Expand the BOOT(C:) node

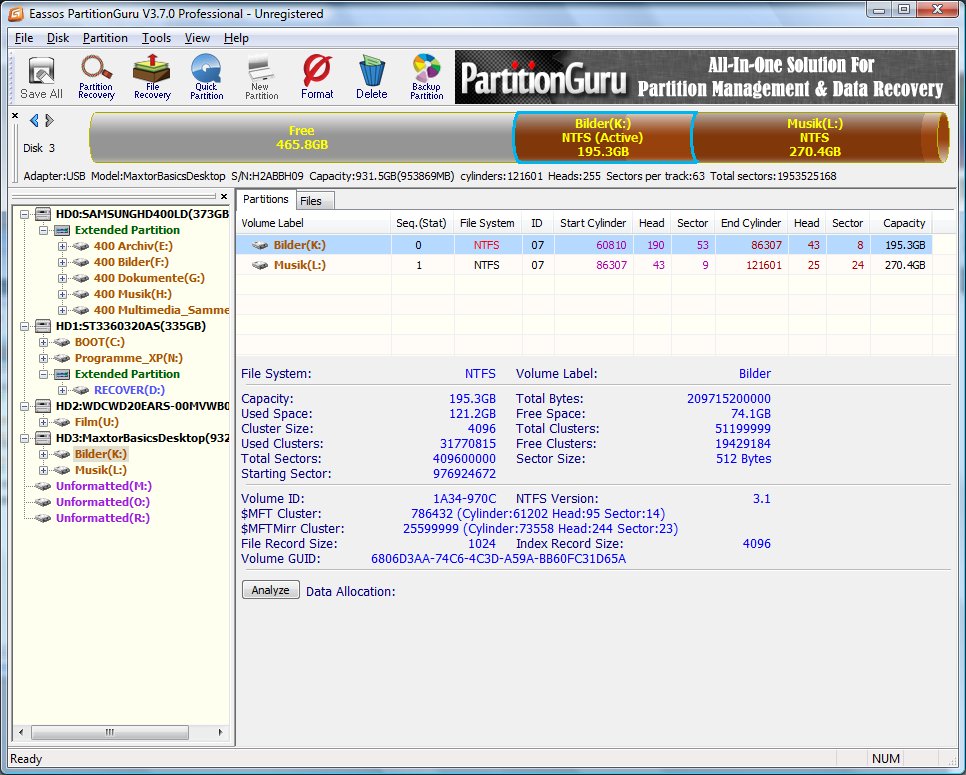tap(44, 342)
